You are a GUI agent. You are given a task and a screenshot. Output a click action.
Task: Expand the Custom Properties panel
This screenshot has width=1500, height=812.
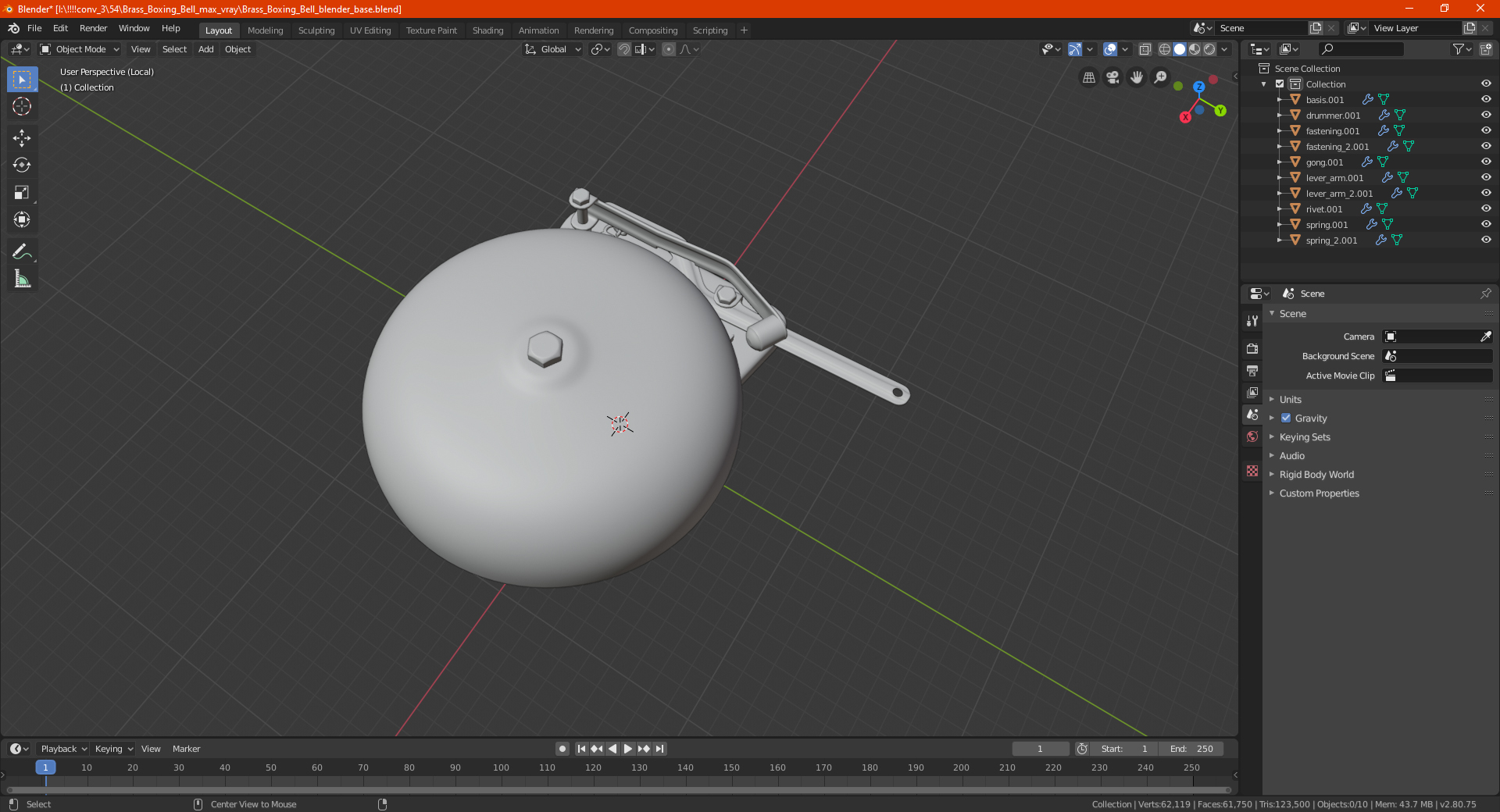click(1319, 493)
